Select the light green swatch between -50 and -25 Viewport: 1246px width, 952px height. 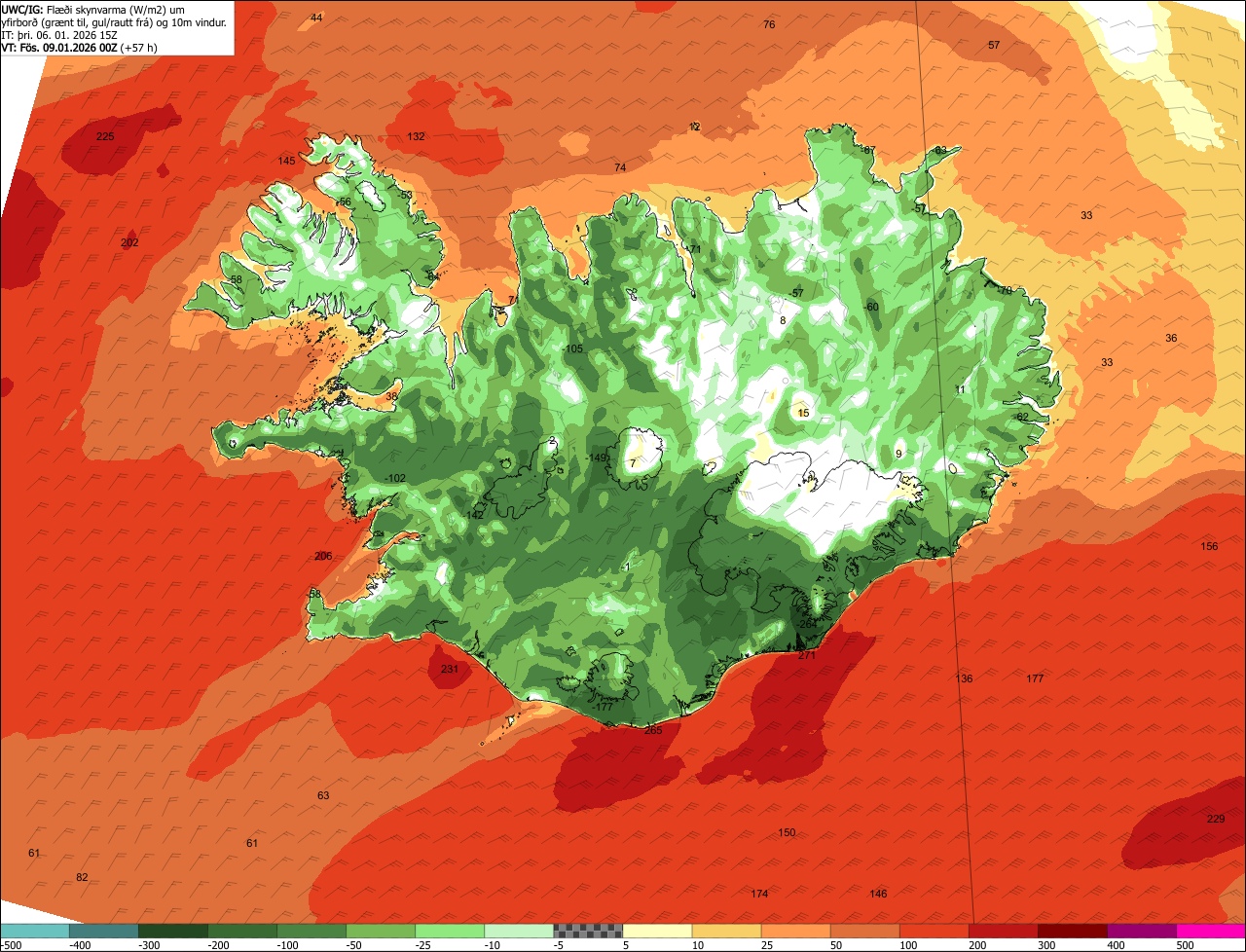381,931
